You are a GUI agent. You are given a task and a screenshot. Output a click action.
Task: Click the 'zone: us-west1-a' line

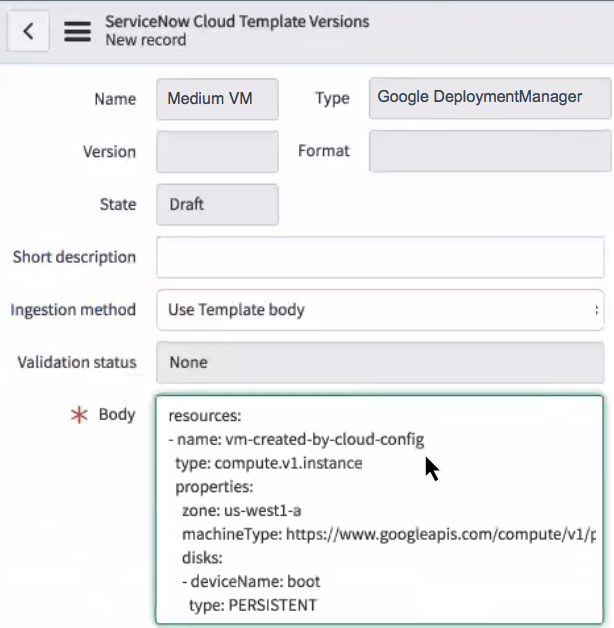pos(242,511)
